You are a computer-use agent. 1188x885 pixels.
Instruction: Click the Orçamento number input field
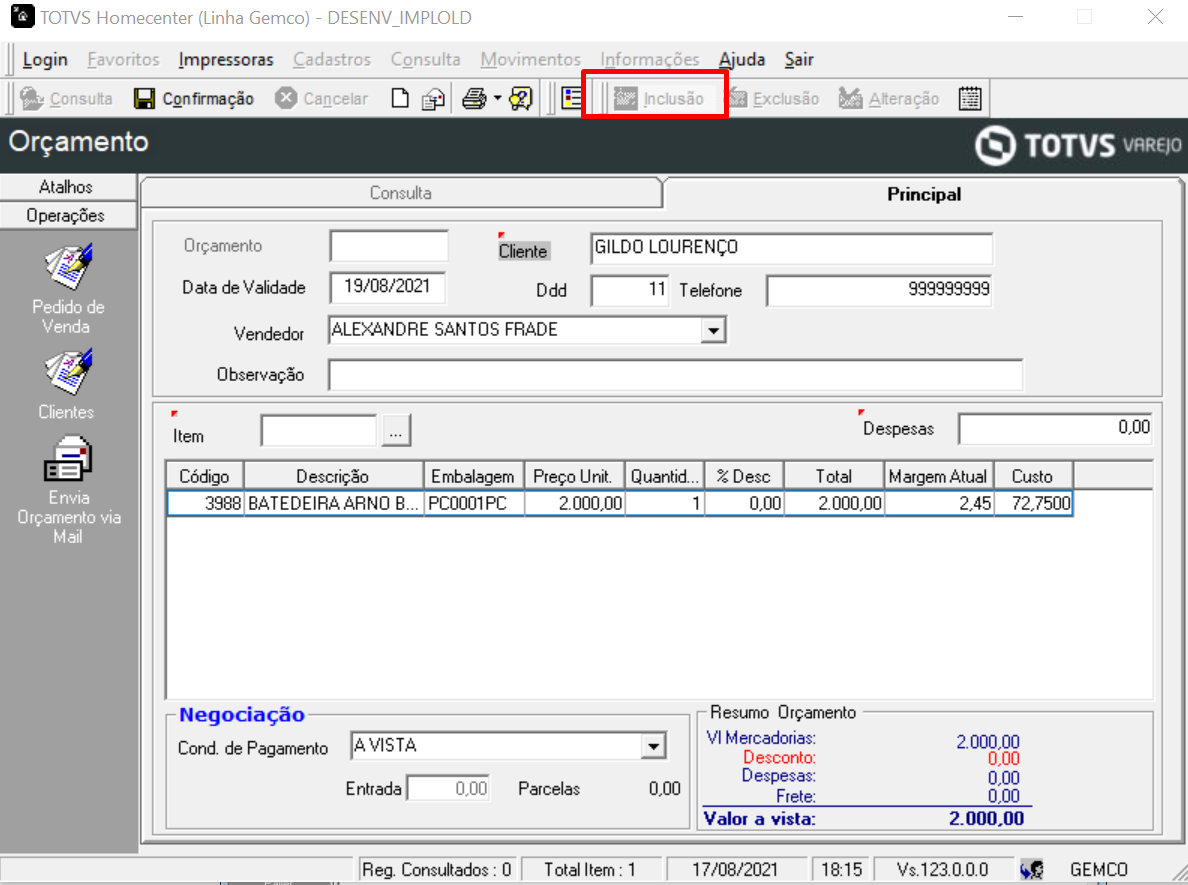[389, 246]
